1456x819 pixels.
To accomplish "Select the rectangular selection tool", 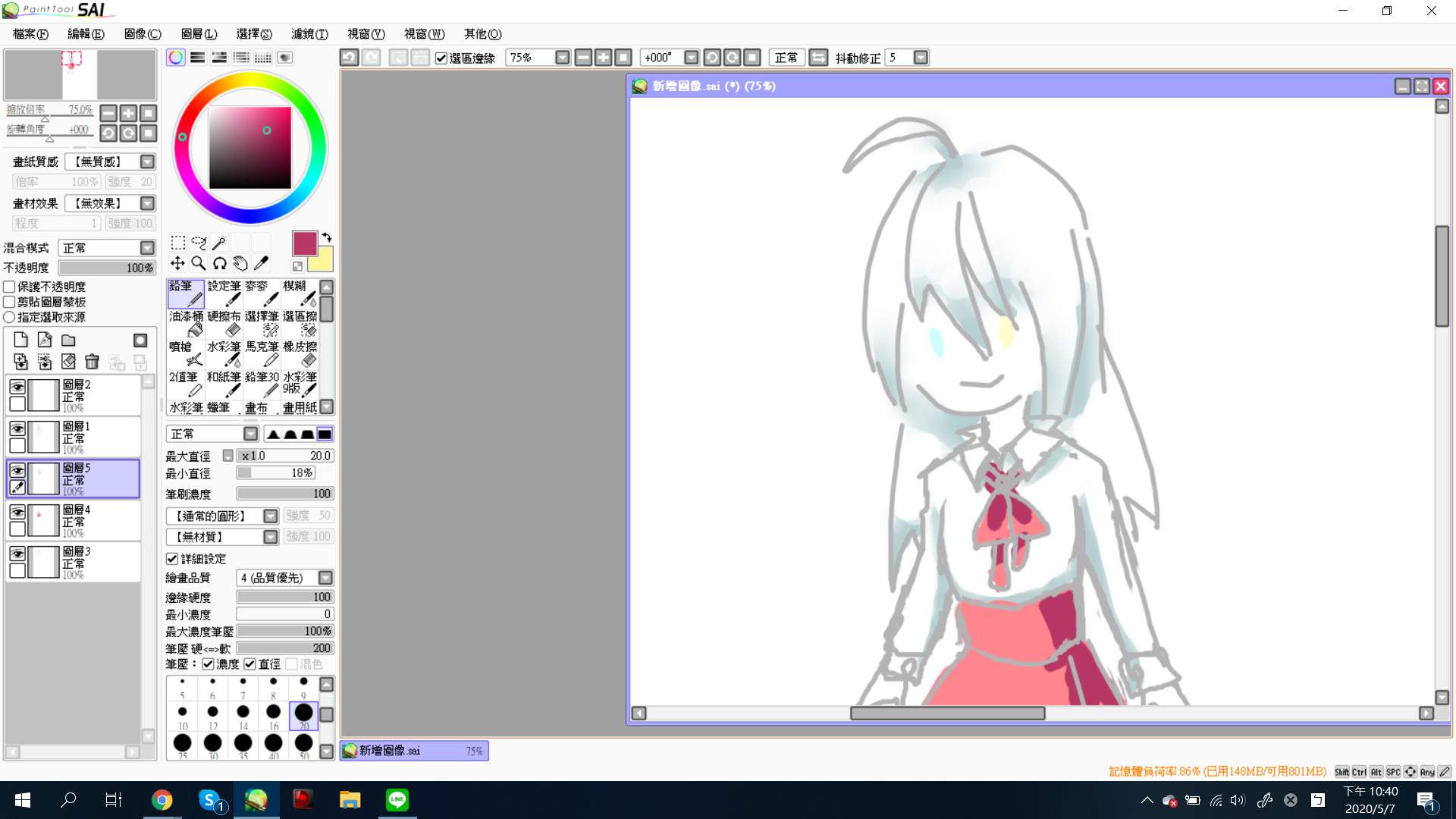I will coord(177,243).
